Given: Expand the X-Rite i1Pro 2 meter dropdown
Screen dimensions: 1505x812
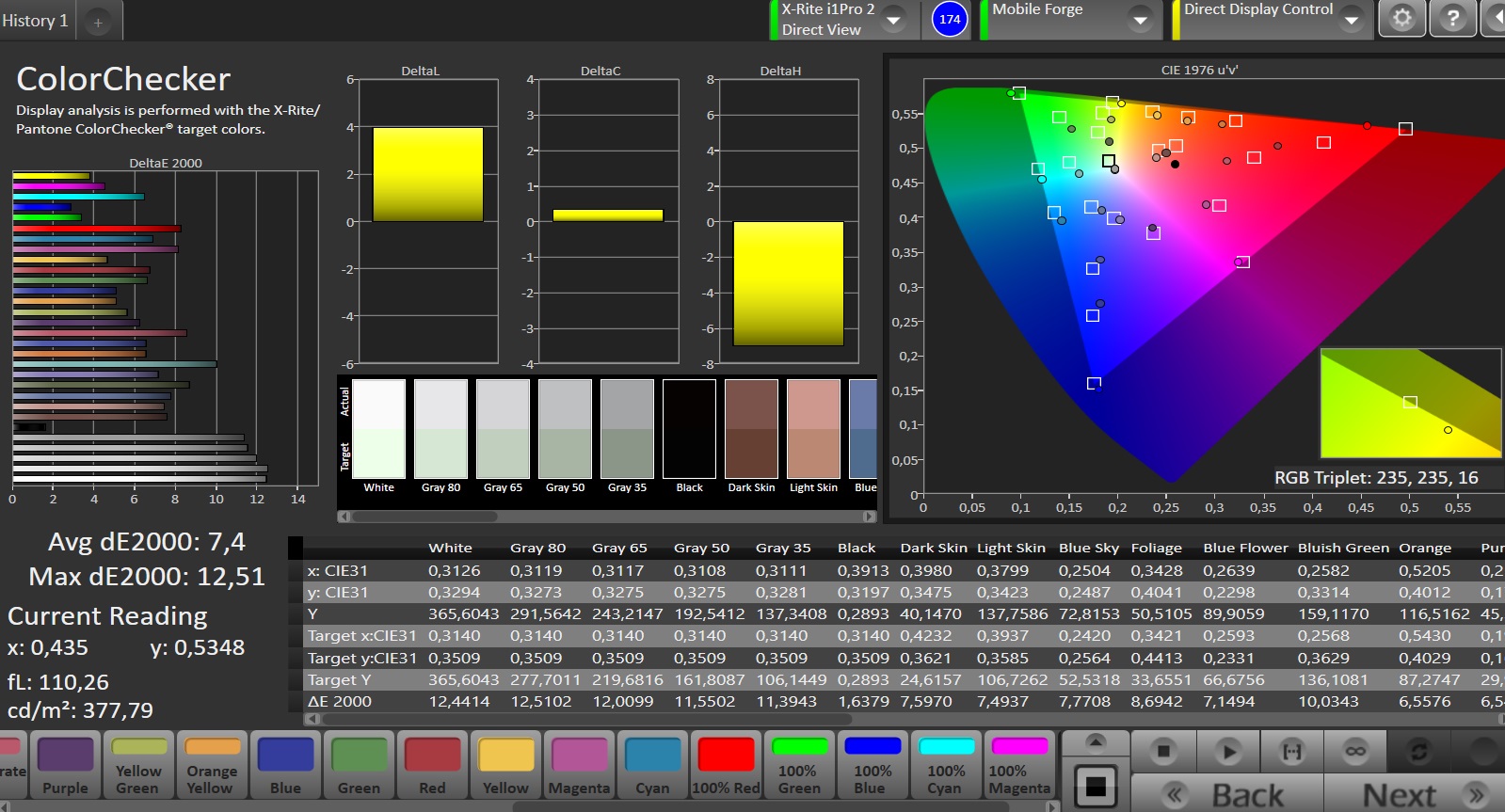Looking at the screenshot, I should (893, 20).
